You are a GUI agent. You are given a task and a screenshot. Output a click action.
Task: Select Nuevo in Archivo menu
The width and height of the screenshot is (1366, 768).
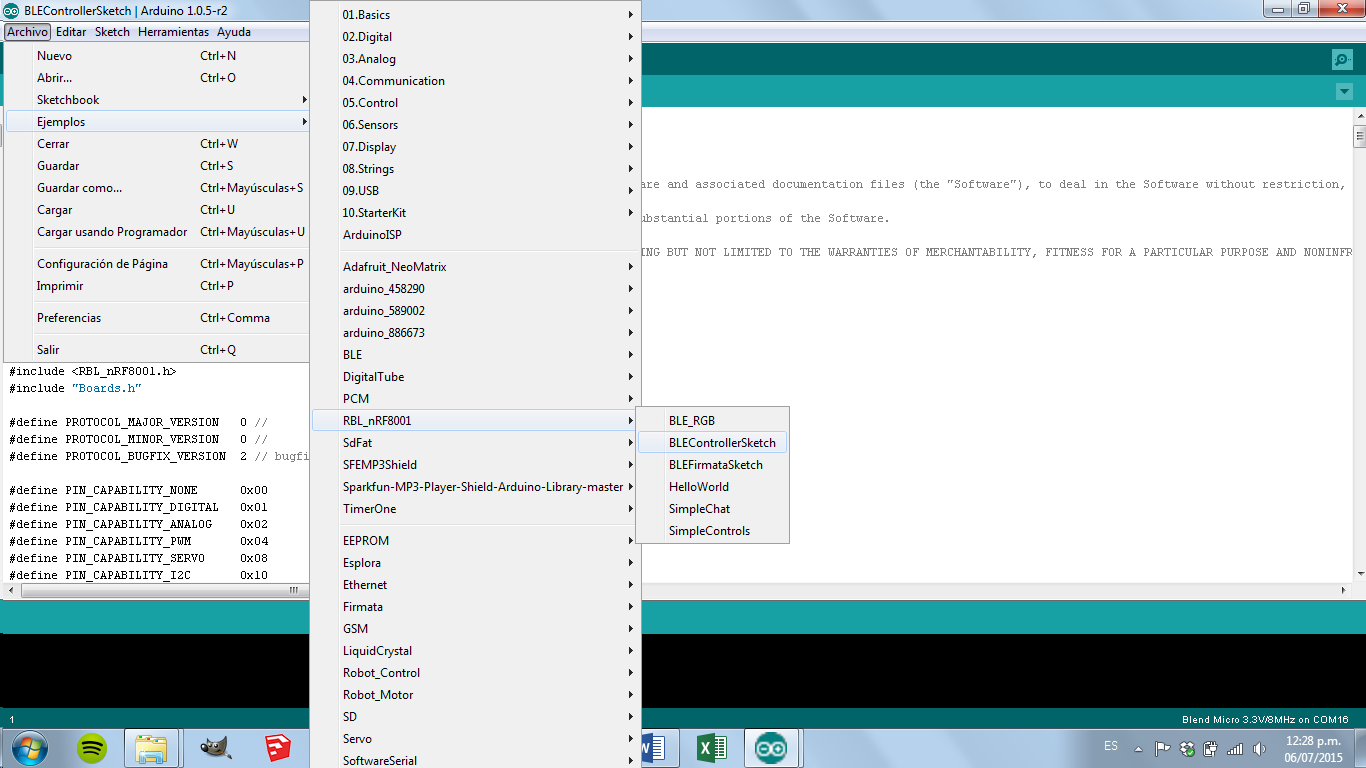point(158,56)
